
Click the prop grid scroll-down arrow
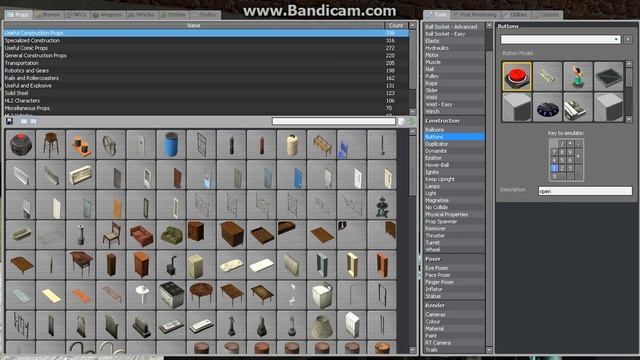click(413, 350)
